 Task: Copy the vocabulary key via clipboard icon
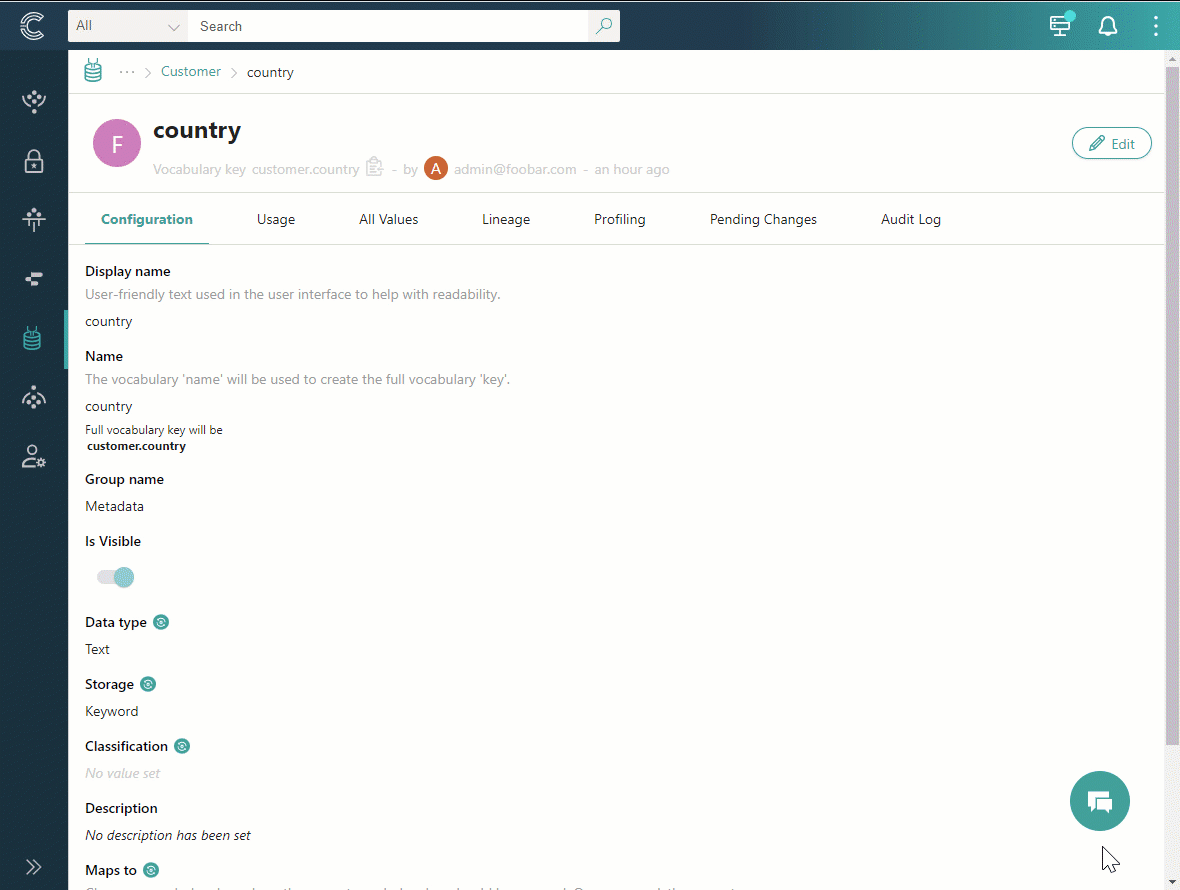point(374,167)
